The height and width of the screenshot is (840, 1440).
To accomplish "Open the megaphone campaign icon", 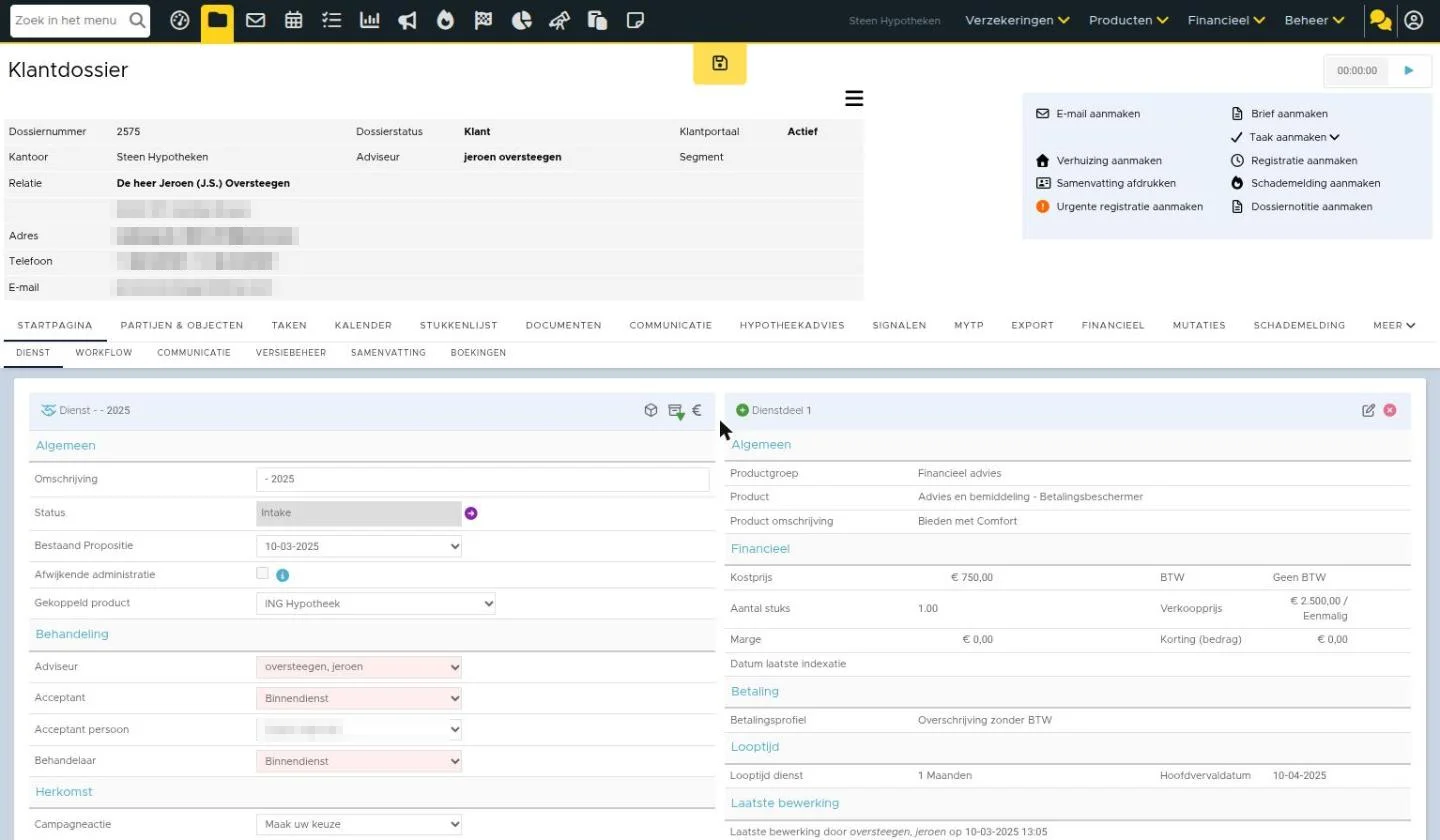I will pos(408,20).
